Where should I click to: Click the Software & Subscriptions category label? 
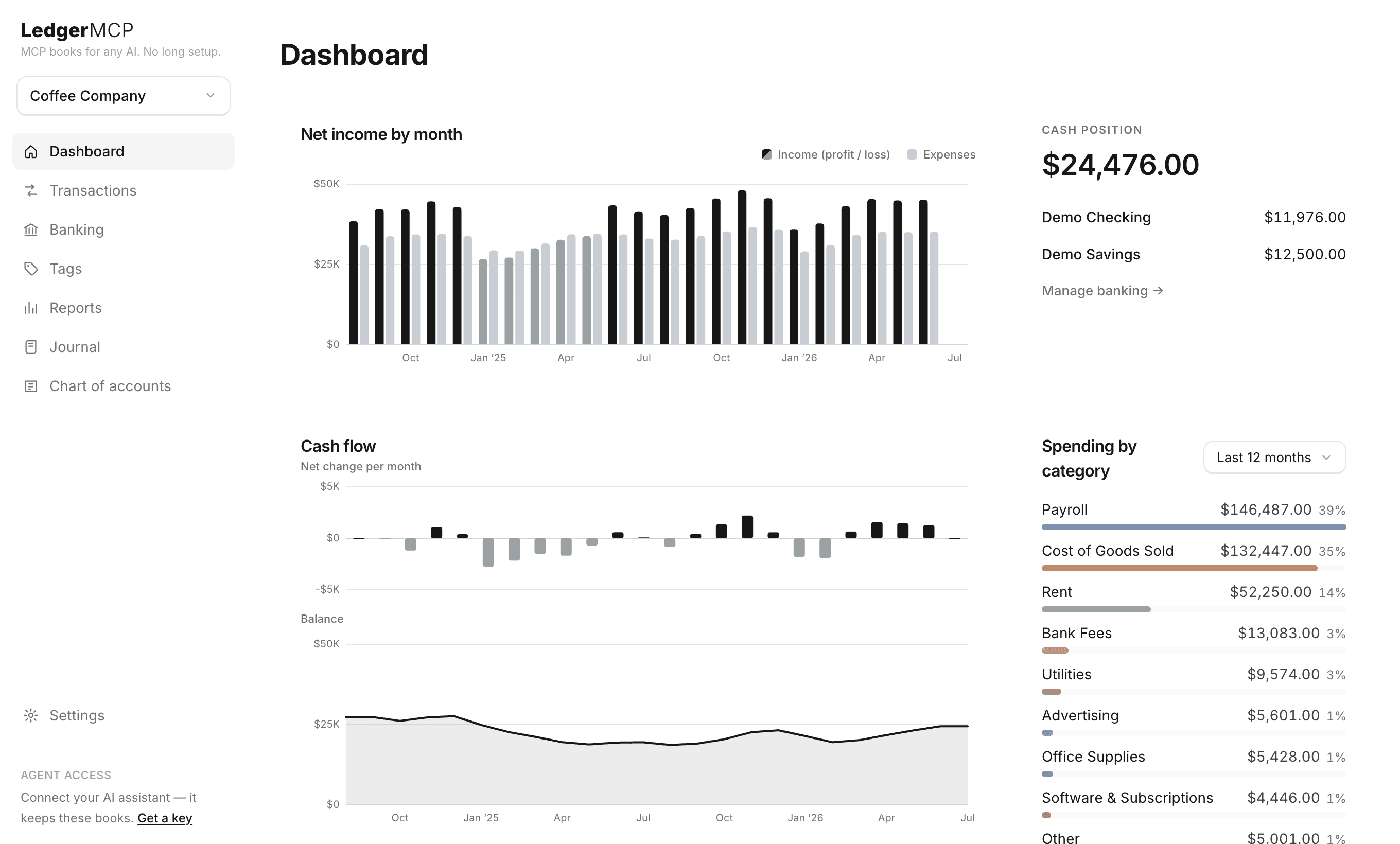[1127, 799]
